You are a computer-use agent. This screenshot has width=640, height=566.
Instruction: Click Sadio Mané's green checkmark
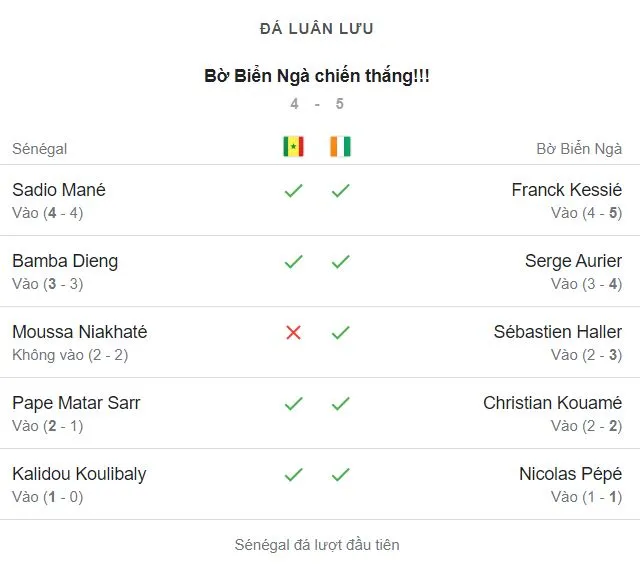293,190
